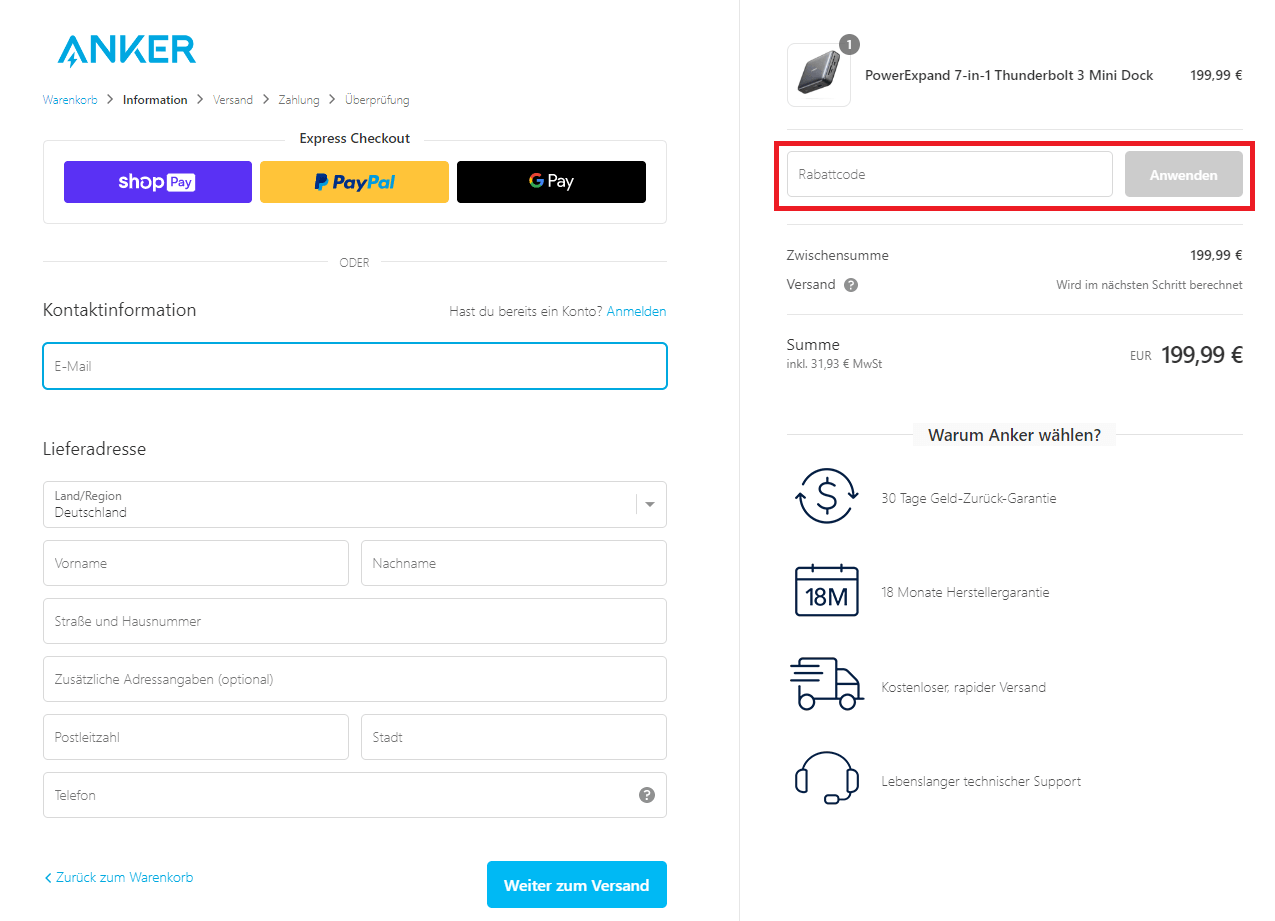Focus the Postleitzahl input field
1275x921 pixels.
(x=196, y=737)
